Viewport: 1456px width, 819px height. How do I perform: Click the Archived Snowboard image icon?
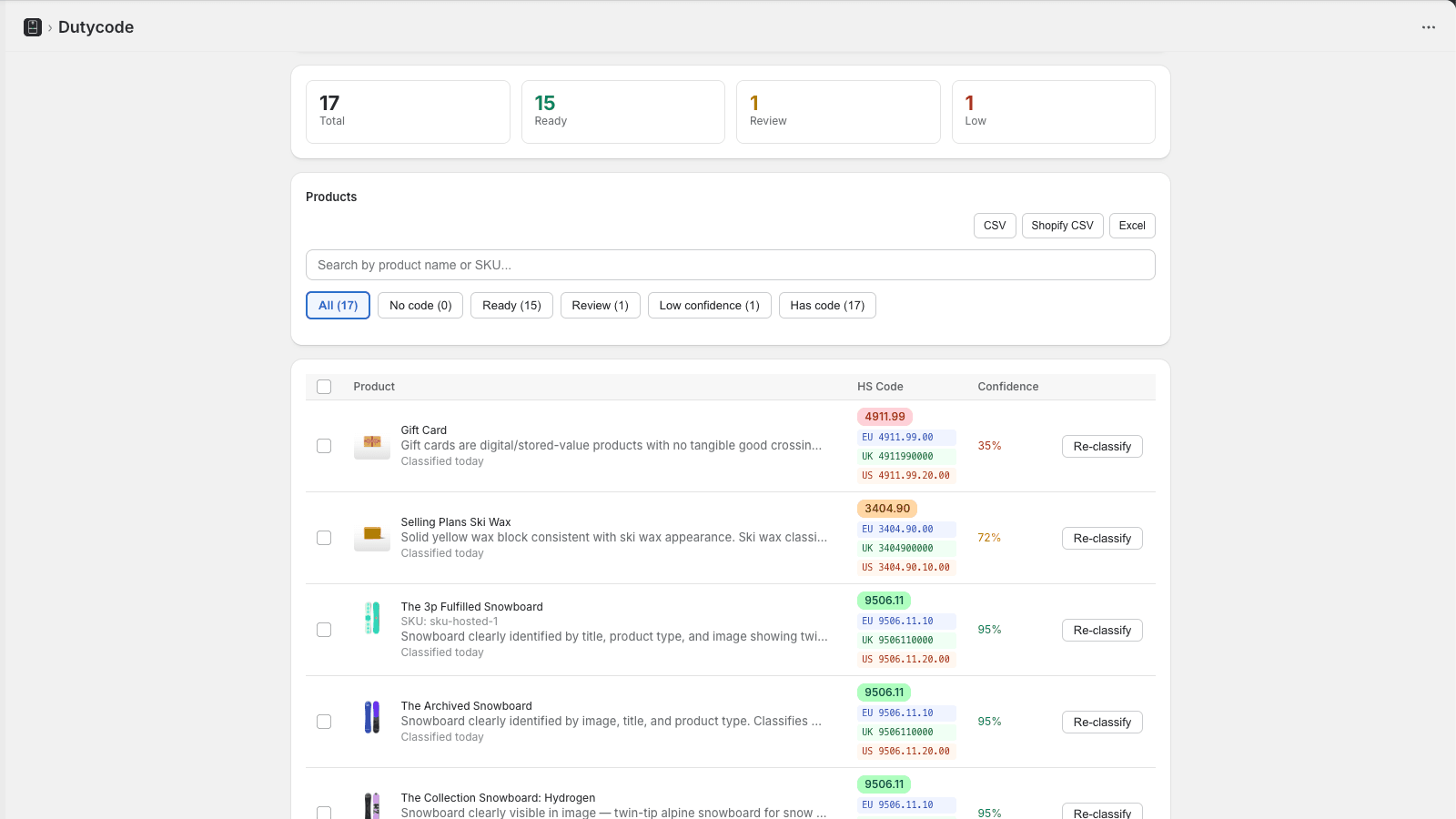(x=372, y=717)
